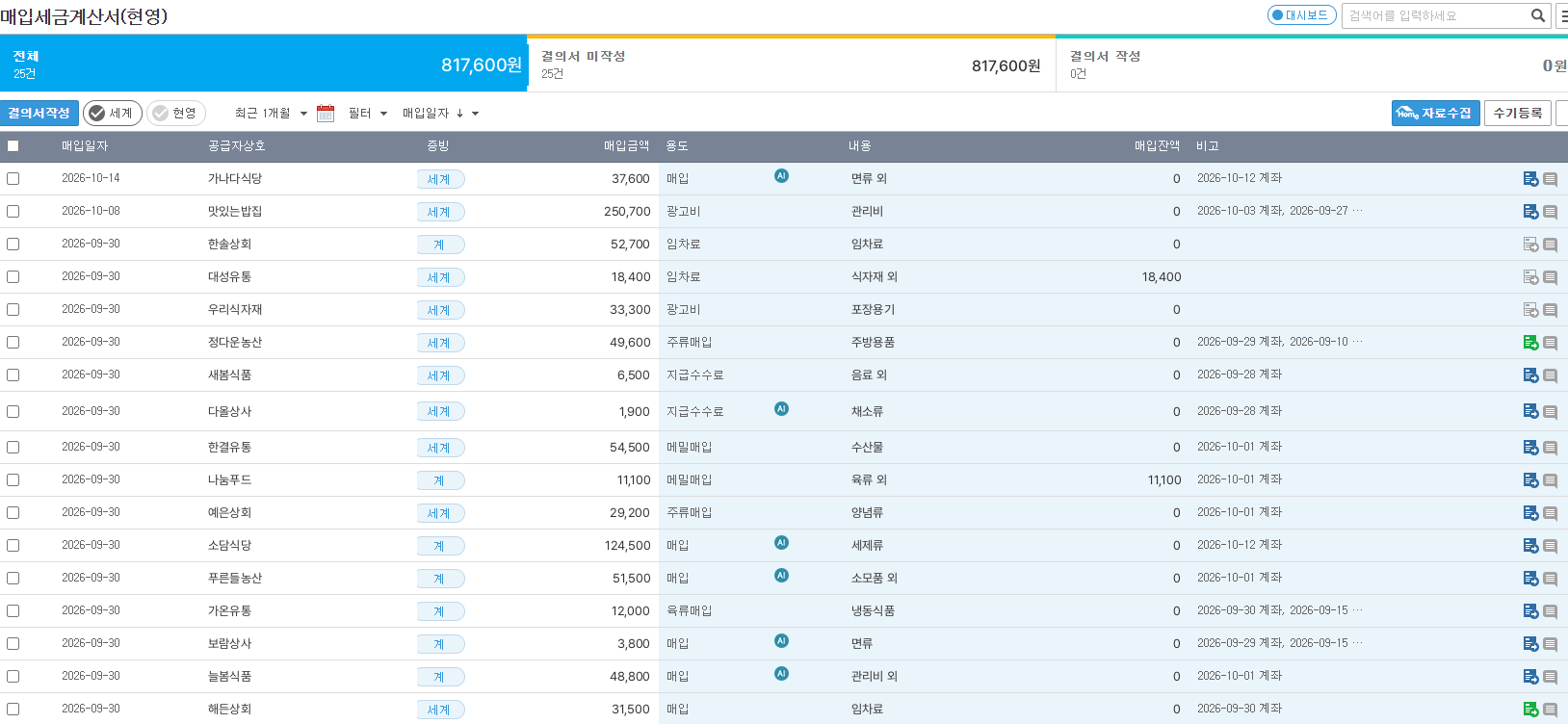Screen dimensions: 1568x724
Task: Click 용도 cell 광고비 for 맛있는밥집
Action: point(683,212)
